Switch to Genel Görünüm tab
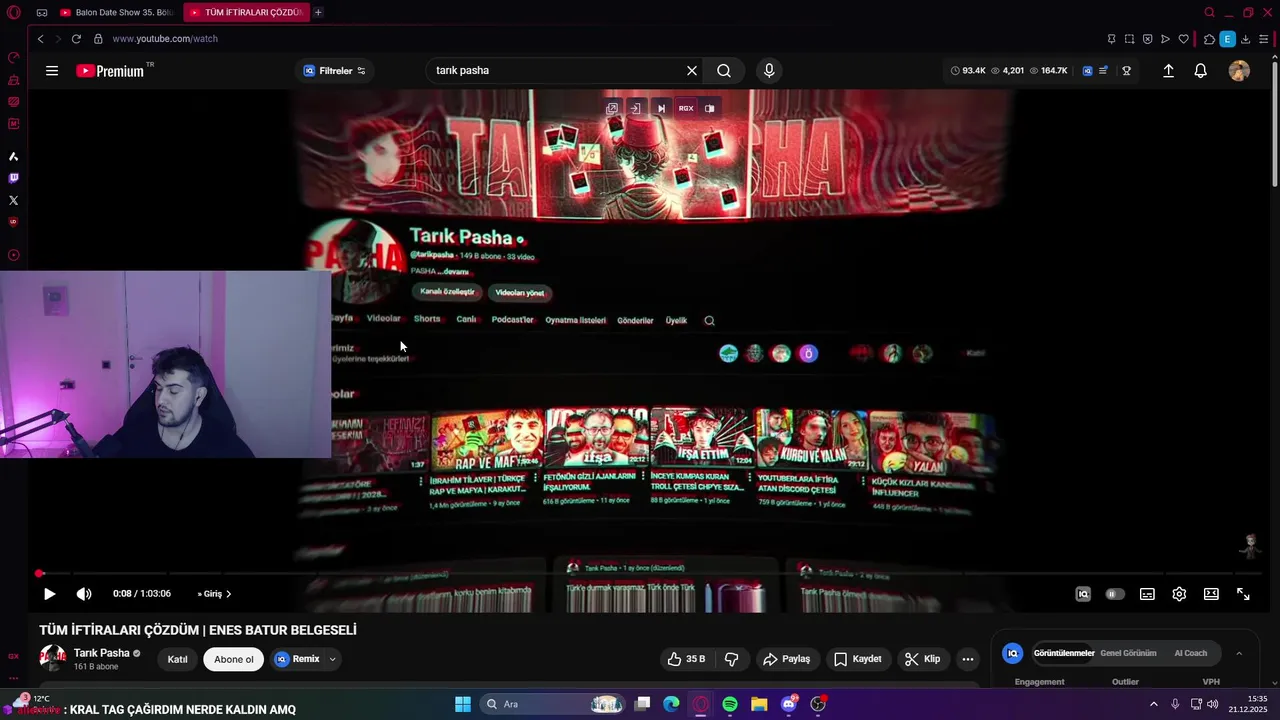 [x=1128, y=653]
